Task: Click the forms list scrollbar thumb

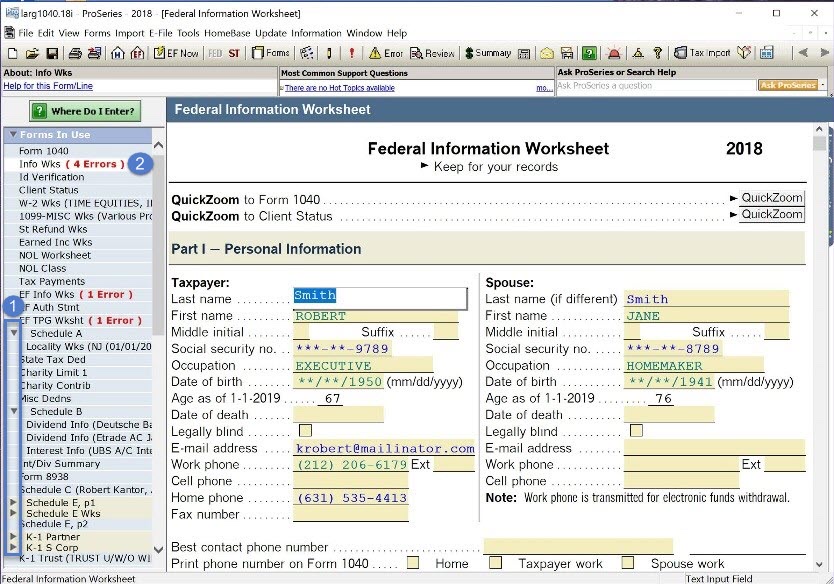Action: (x=158, y=245)
